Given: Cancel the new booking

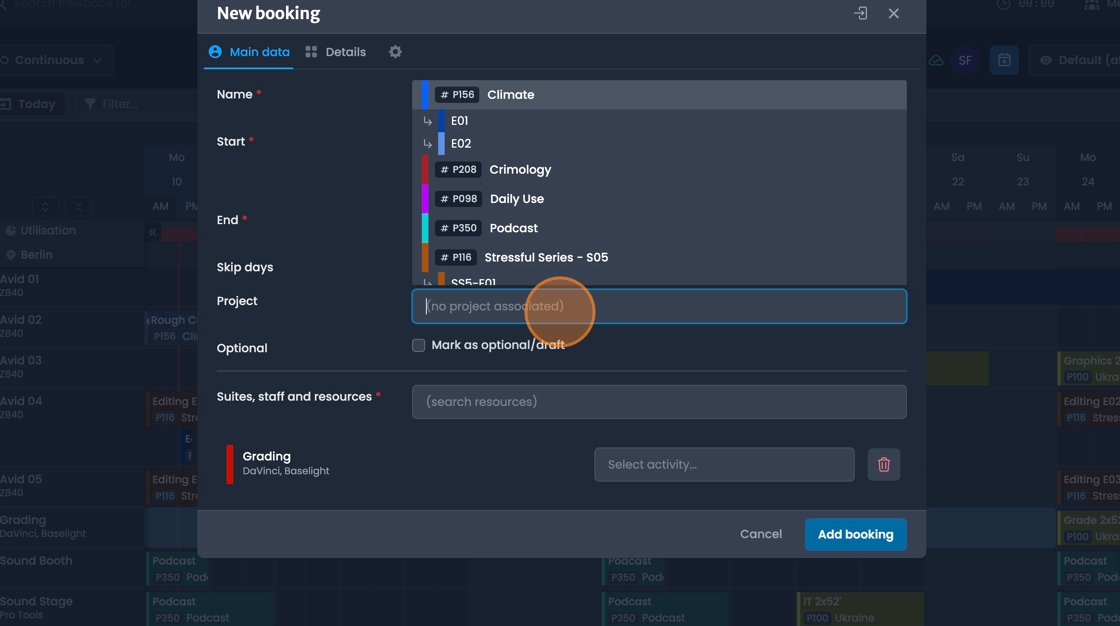Looking at the screenshot, I should point(761,534).
